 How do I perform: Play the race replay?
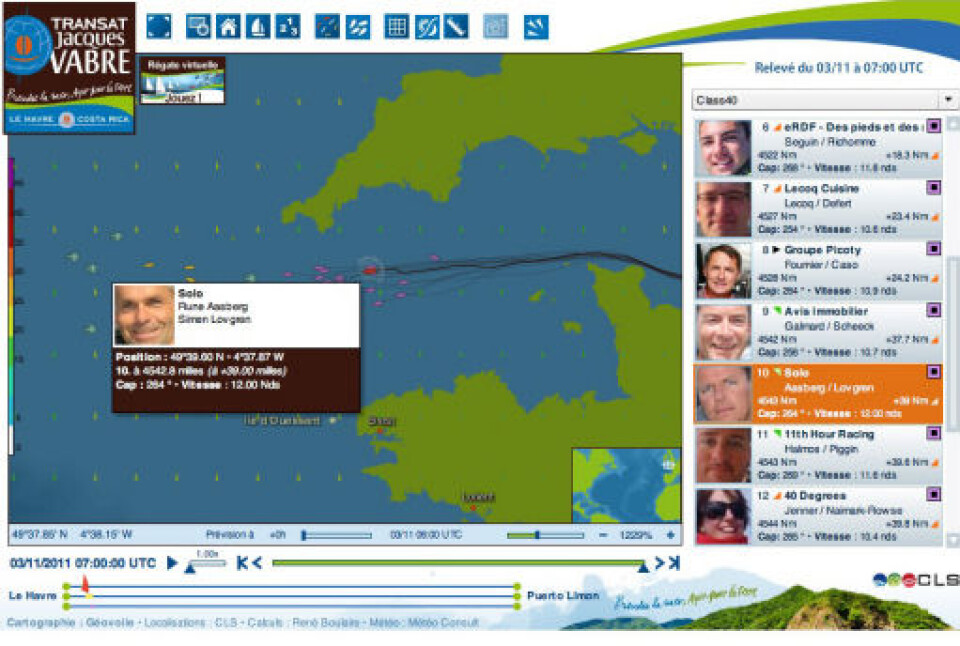172,562
